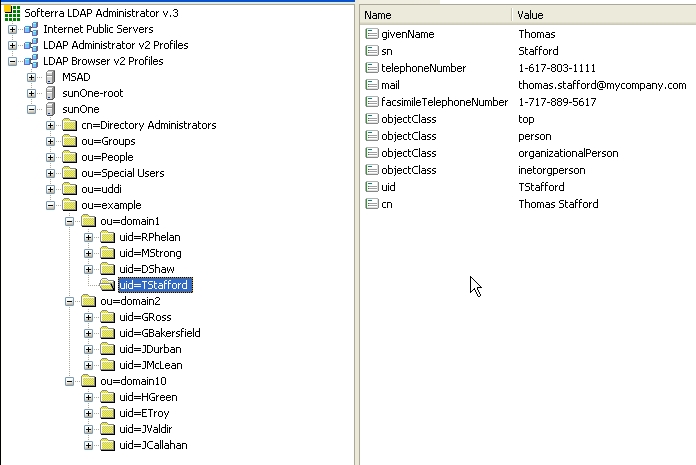Click the cn=Directory Administrators folder icon
Viewport: 696px width, 465px height.
point(69,125)
